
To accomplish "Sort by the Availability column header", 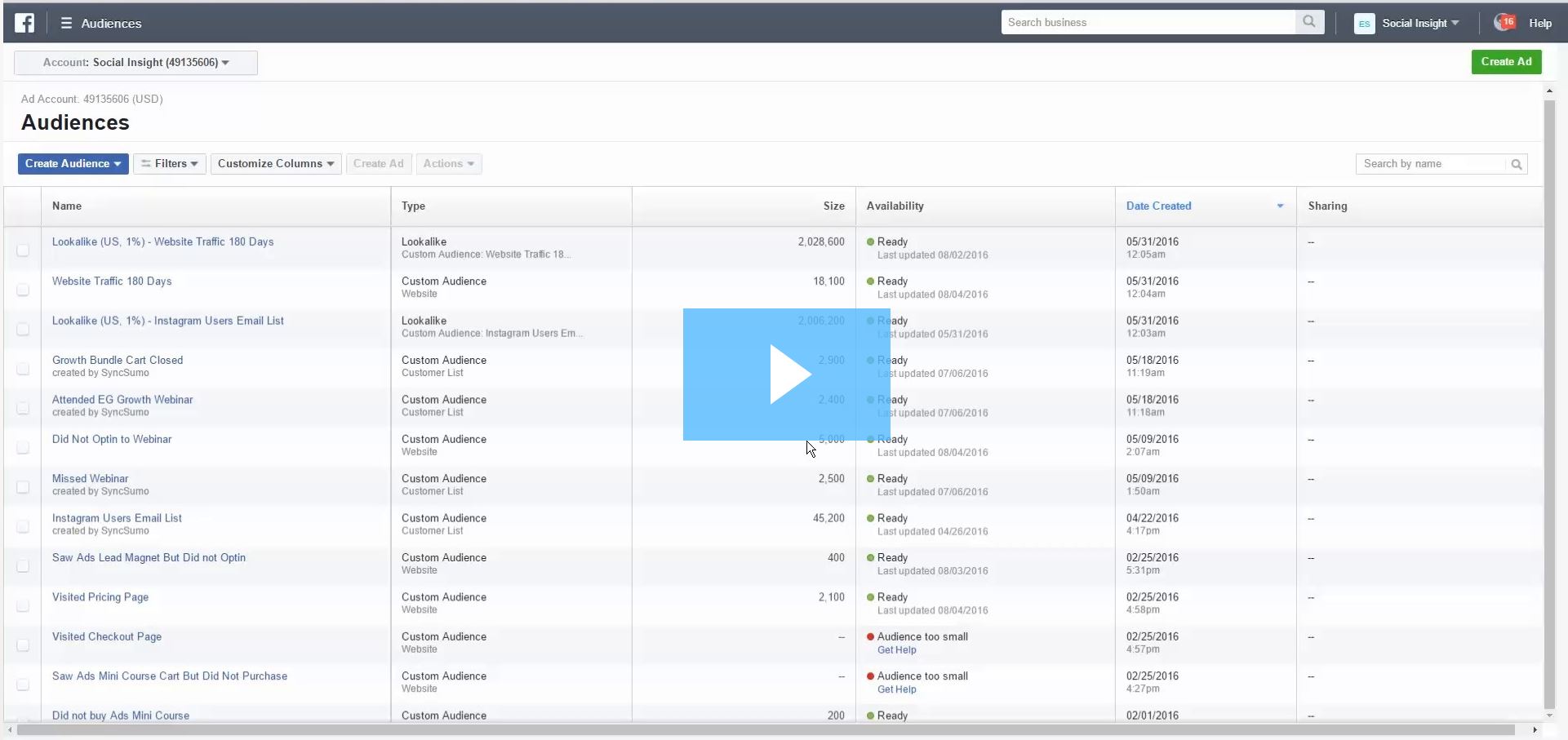I will (x=895, y=206).
